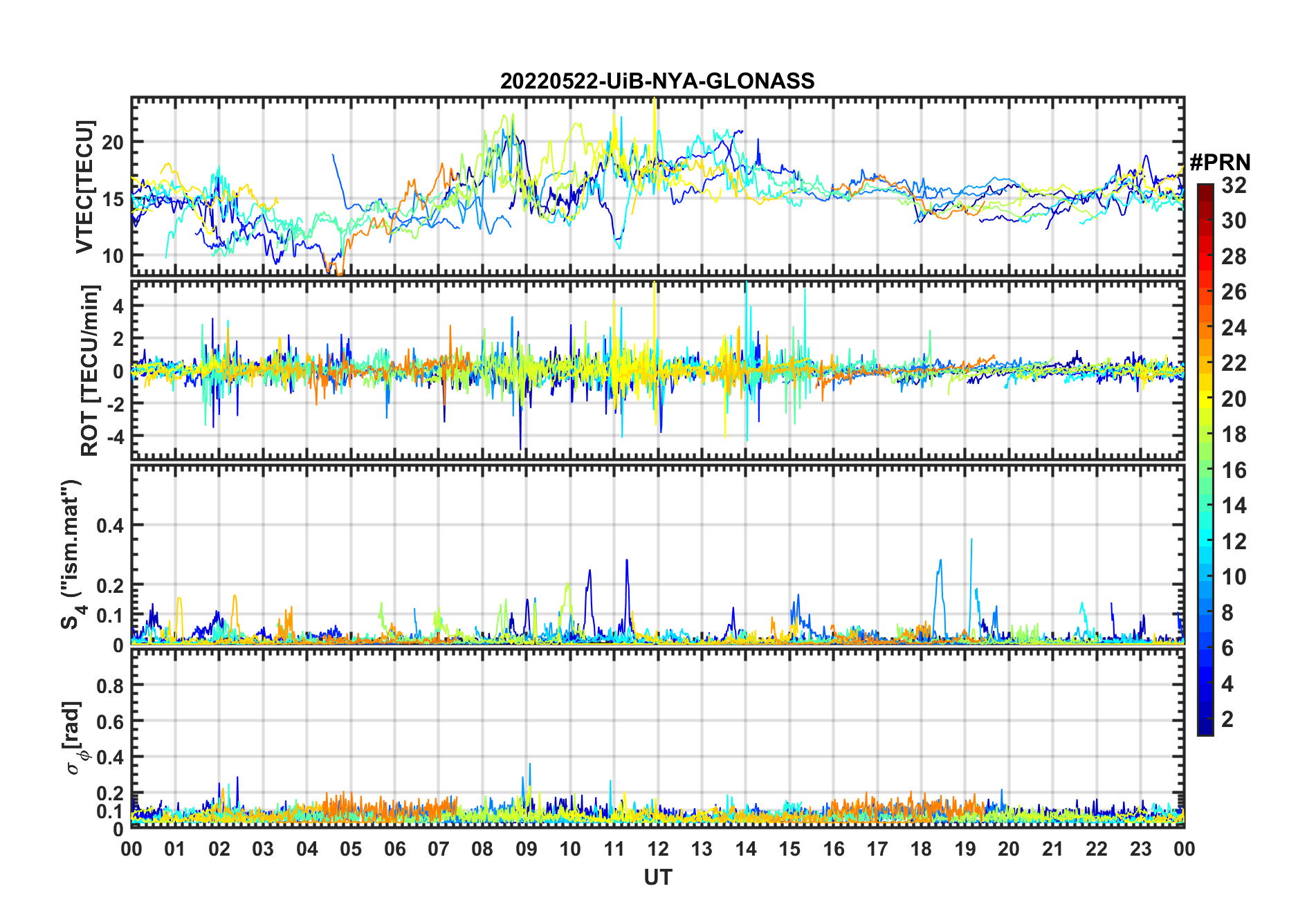
Task: Select the ROT [TECU/min] y-axis label
Action: 90,370
